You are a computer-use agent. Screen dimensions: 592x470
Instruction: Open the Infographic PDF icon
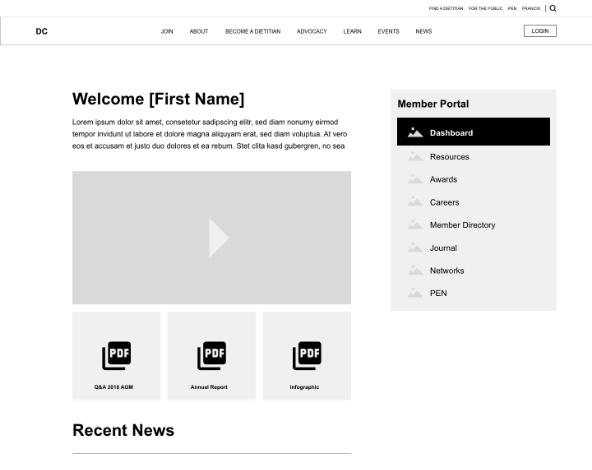coord(307,356)
